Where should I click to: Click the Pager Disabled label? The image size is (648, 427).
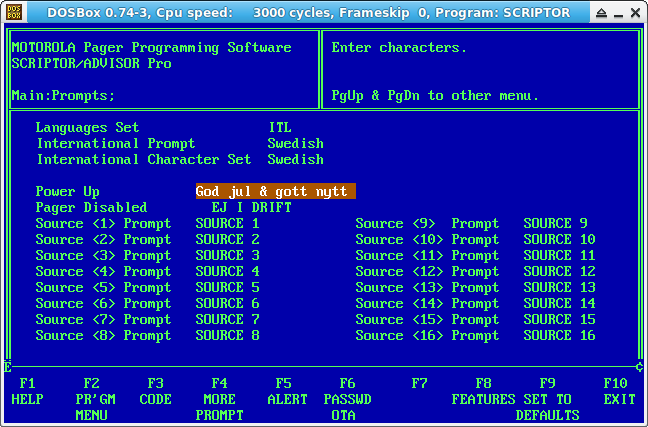[91, 207]
